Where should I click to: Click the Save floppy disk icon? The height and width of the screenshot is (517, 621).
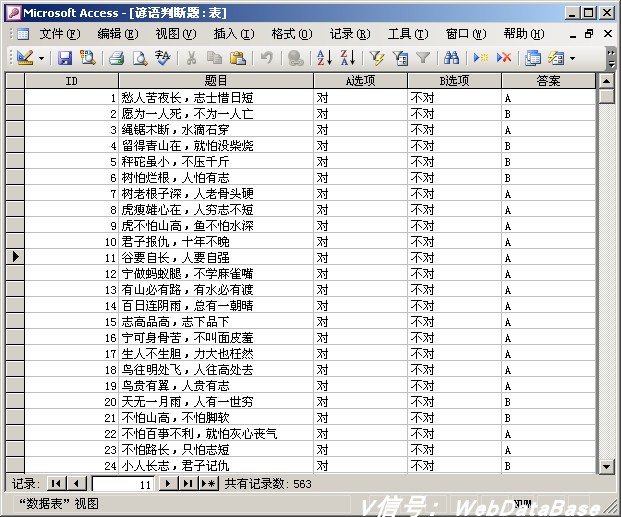(65, 58)
